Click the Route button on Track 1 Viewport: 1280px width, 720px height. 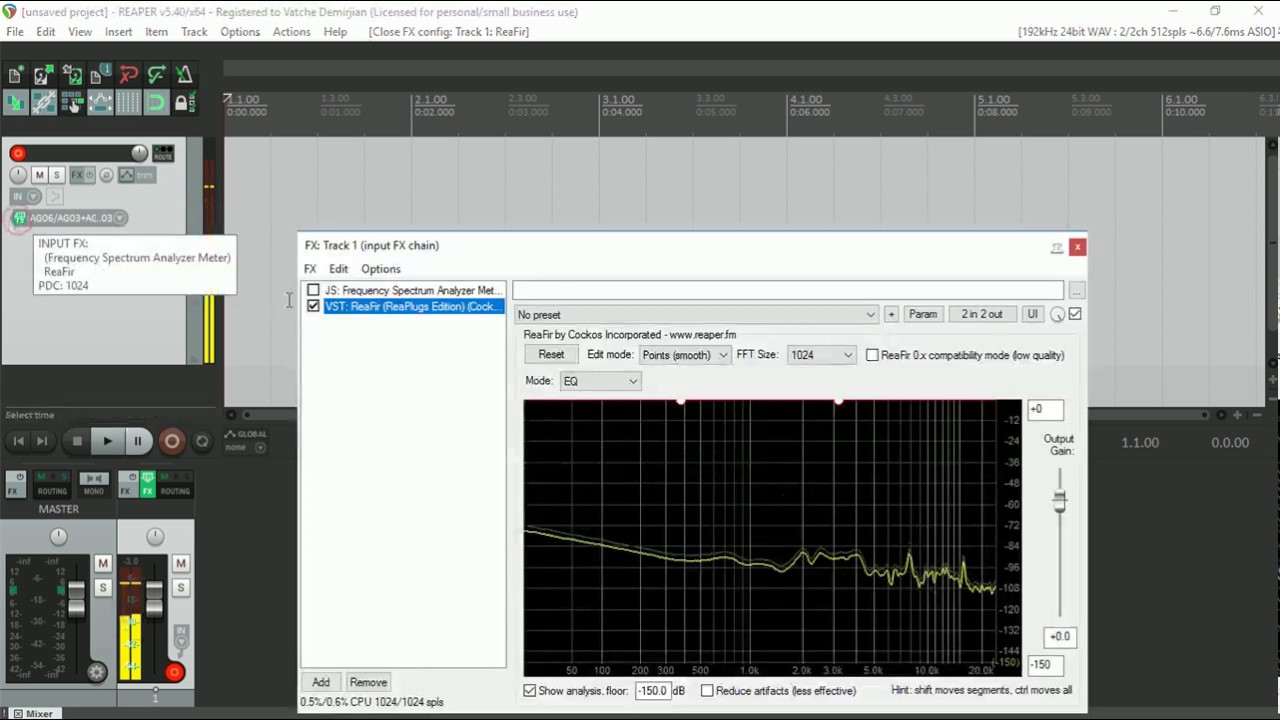point(163,153)
